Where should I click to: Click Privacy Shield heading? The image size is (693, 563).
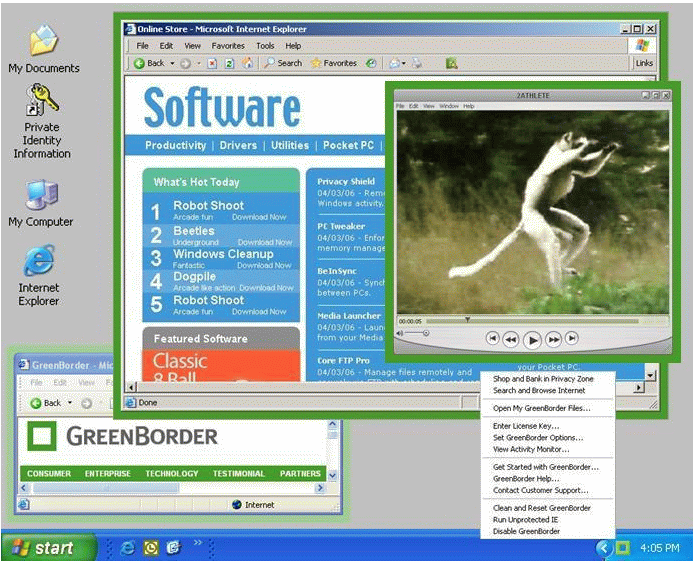[x=346, y=181]
